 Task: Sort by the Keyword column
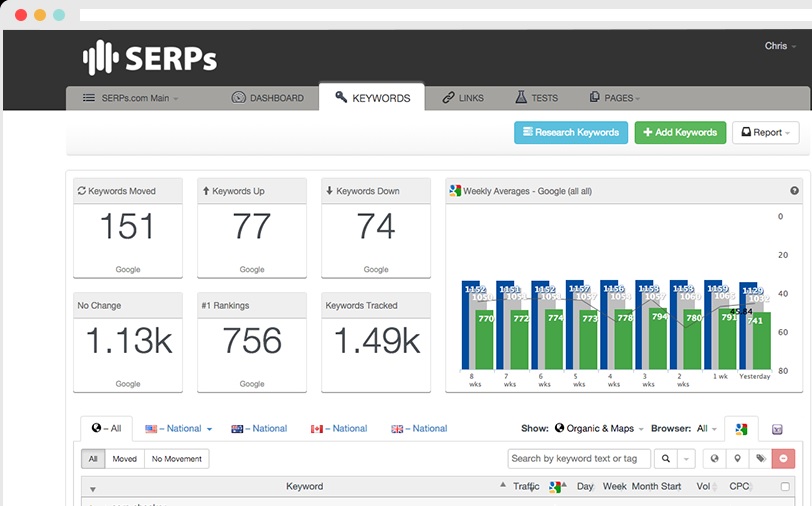click(304, 486)
